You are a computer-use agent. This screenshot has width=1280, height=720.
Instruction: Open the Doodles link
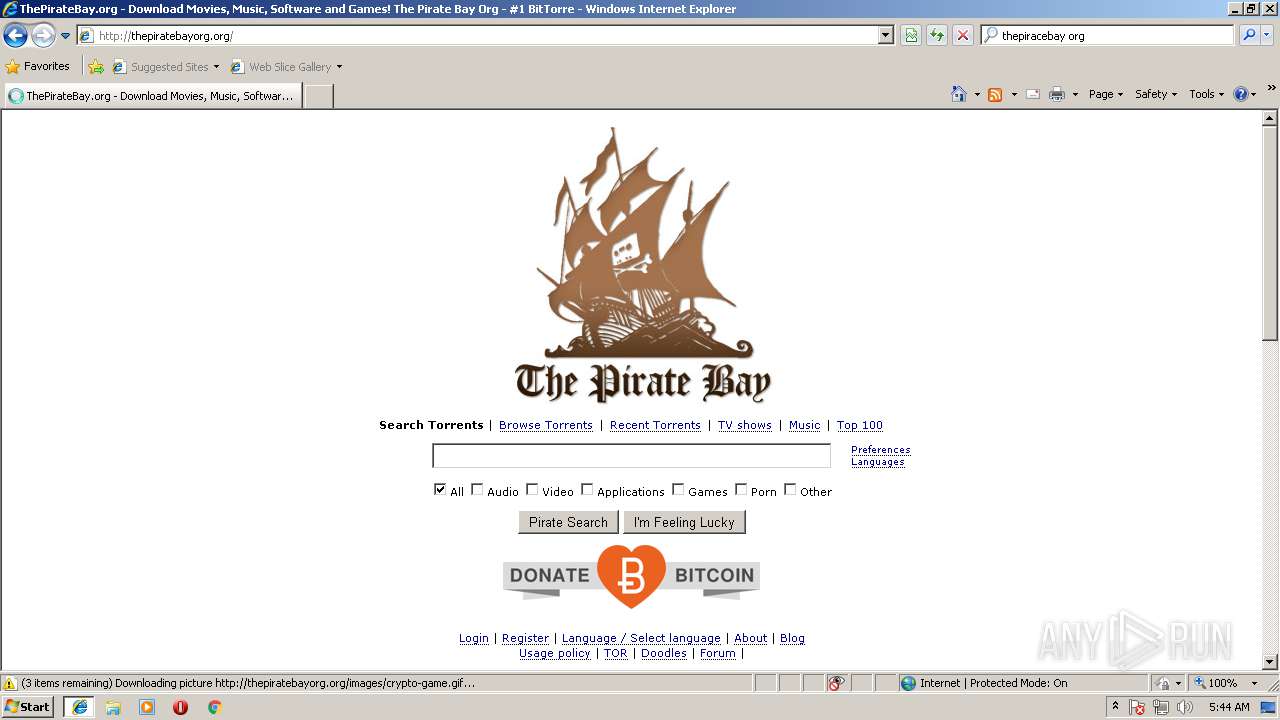(664, 653)
